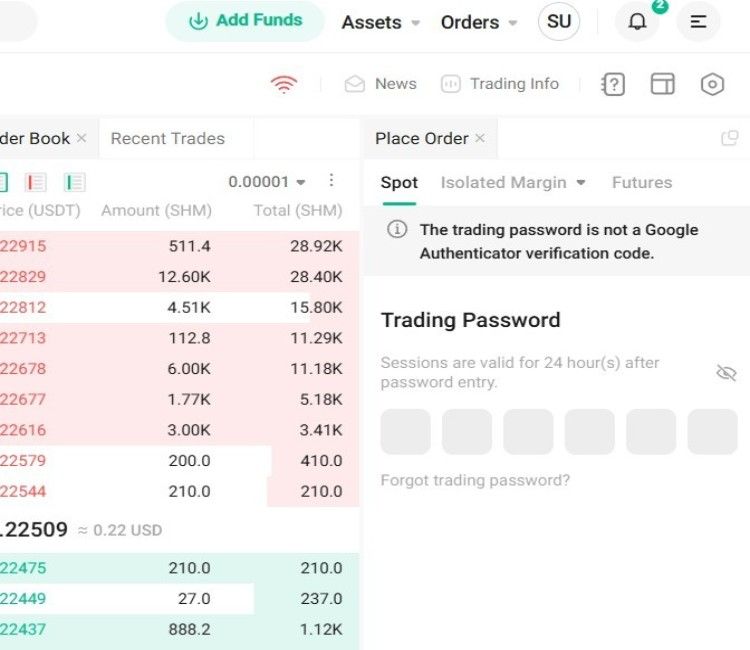Click the red network status wifi icon
Image resolution: width=750 pixels, height=650 pixels.
284,84
